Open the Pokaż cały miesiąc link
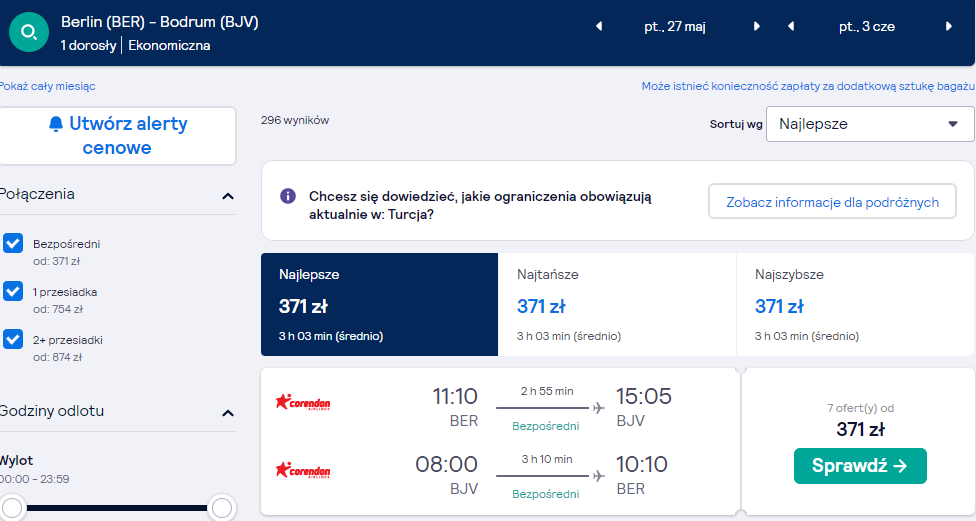976x521 pixels. point(47,87)
